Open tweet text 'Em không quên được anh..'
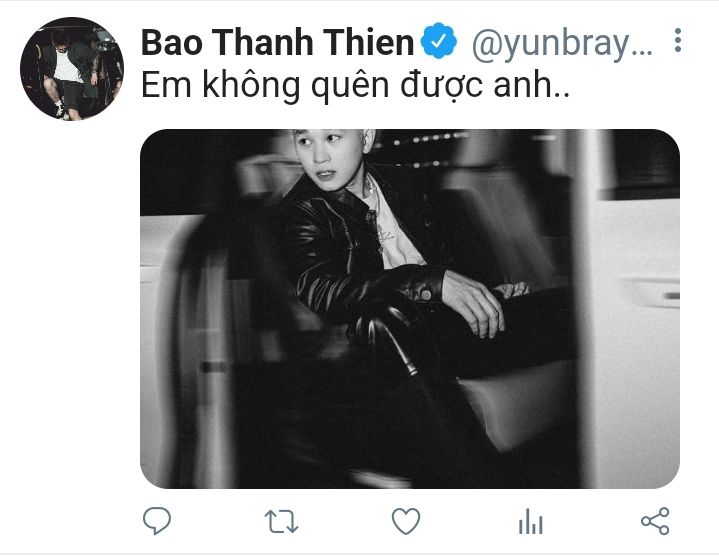Image resolution: width=719 pixels, height=557 pixels. 355,86
